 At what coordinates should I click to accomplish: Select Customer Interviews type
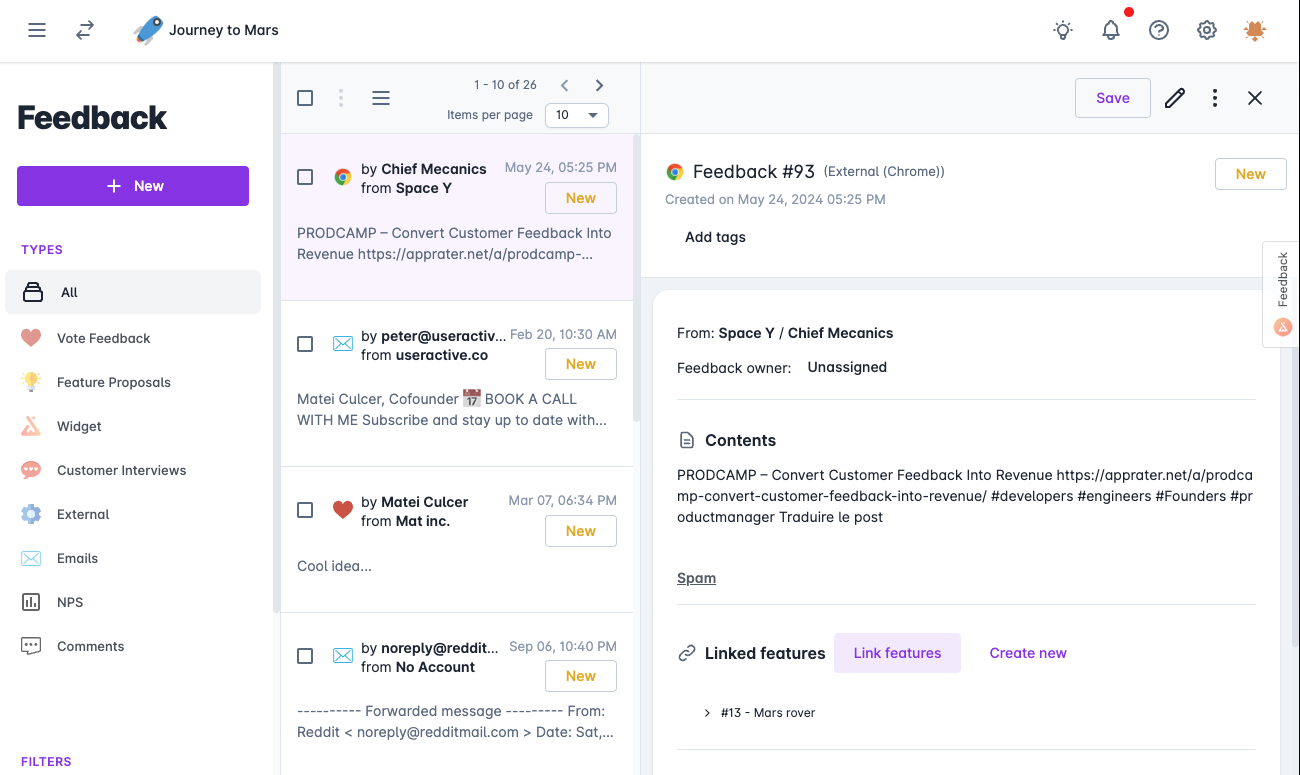[x=121, y=470]
